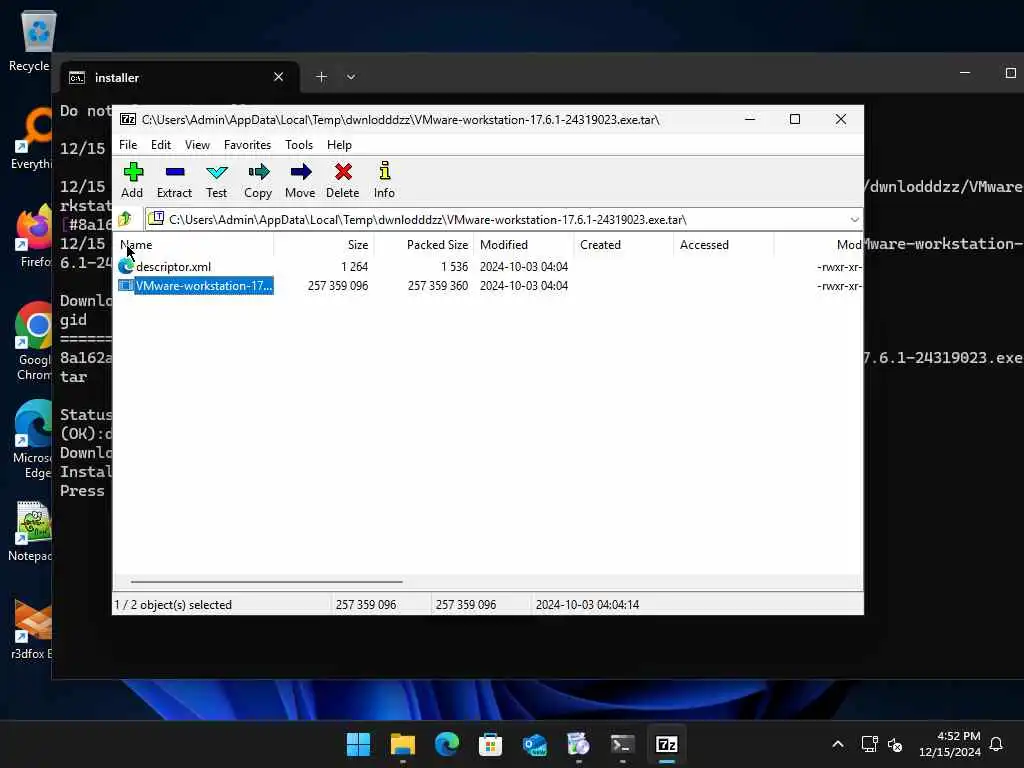Image resolution: width=1024 pixels, height=768 pixels.
Task: Open the network status tray icon
Action: (x=869, y=744)
